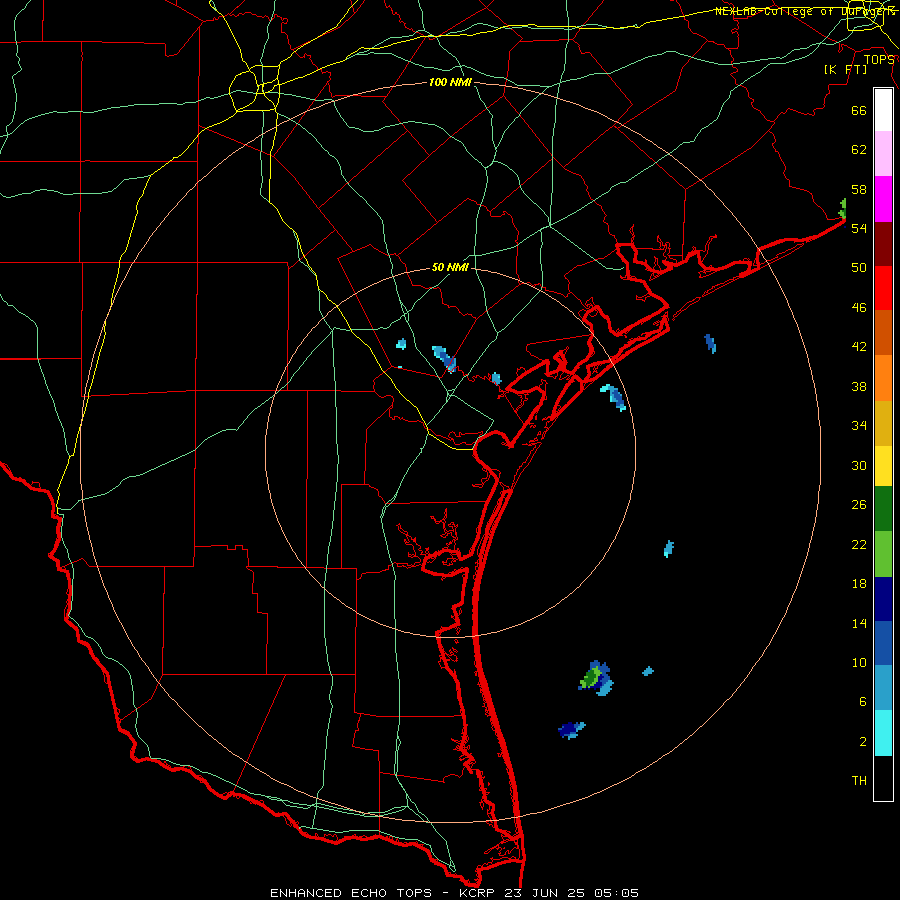
Task: Click the light pink legend swatch
Action: pyautogui.click(x=883, y=154)
